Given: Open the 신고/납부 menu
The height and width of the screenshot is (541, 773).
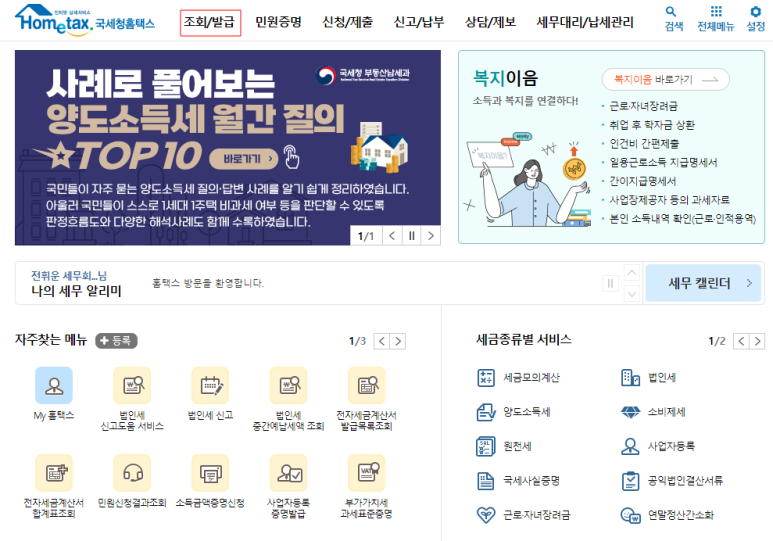Looking at the screenshot, I should coord(419,22).
